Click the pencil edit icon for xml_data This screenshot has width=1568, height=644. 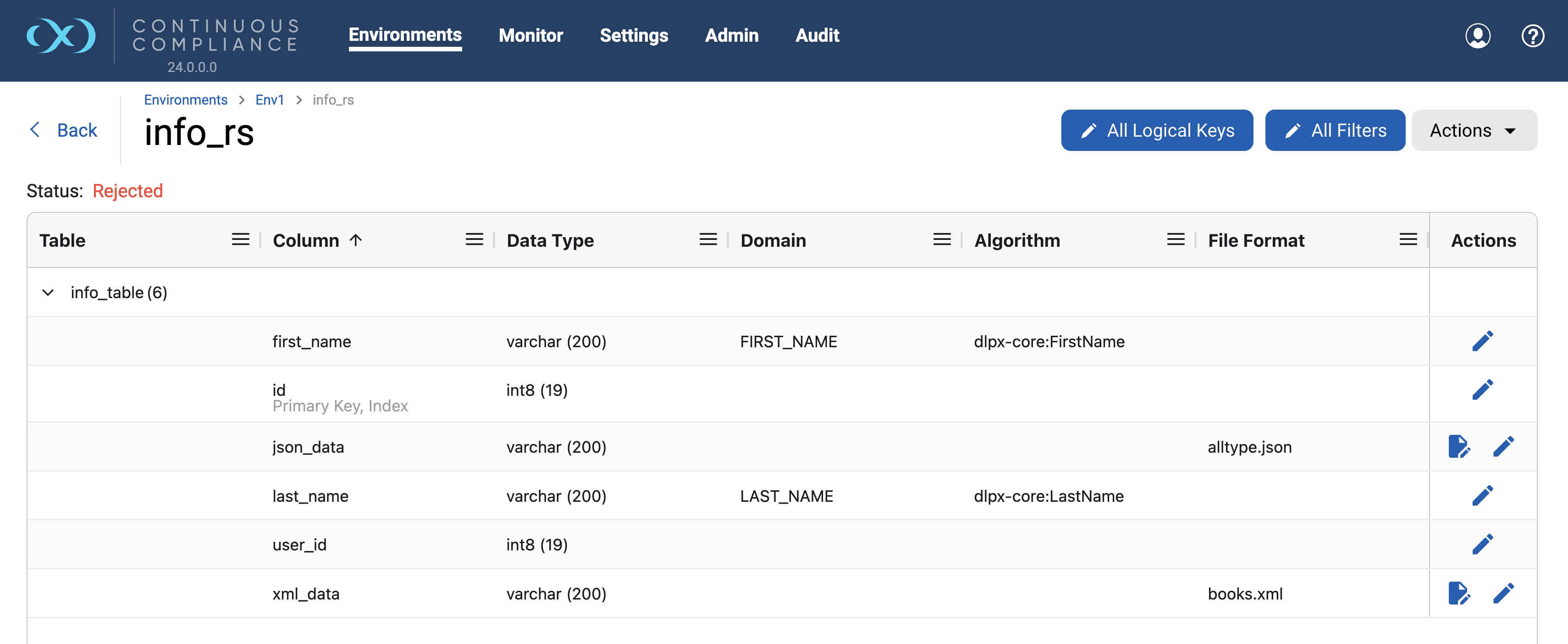tap(1503, 594)
